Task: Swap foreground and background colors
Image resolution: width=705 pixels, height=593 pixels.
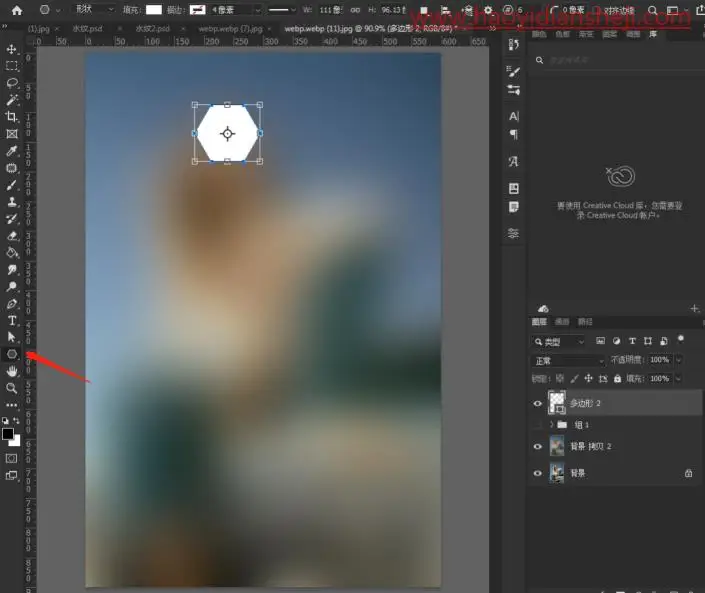Action: click(16, 421)
